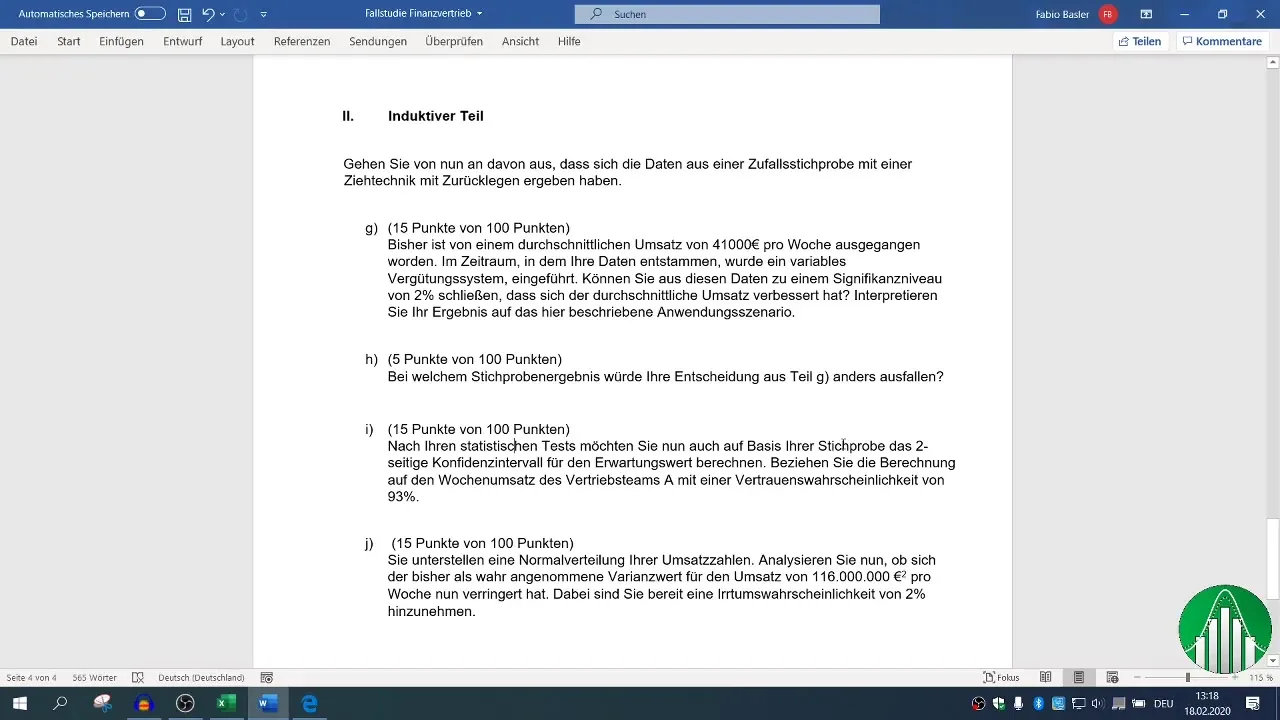Click the Word taskbar icon
The width and height of the screenshot is (1280, 720).
268,703
